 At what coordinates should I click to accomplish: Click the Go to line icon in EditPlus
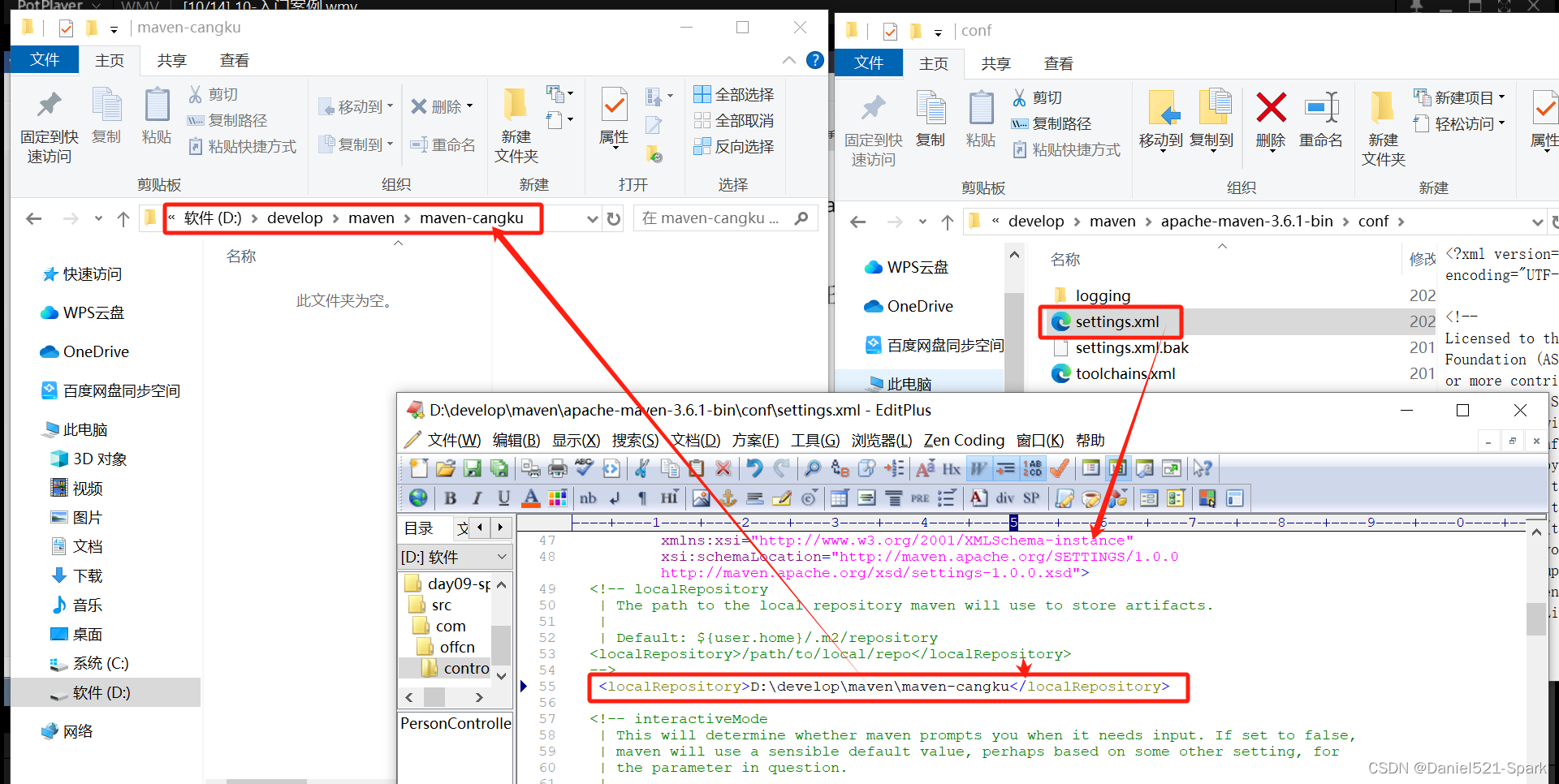(894, 468)
